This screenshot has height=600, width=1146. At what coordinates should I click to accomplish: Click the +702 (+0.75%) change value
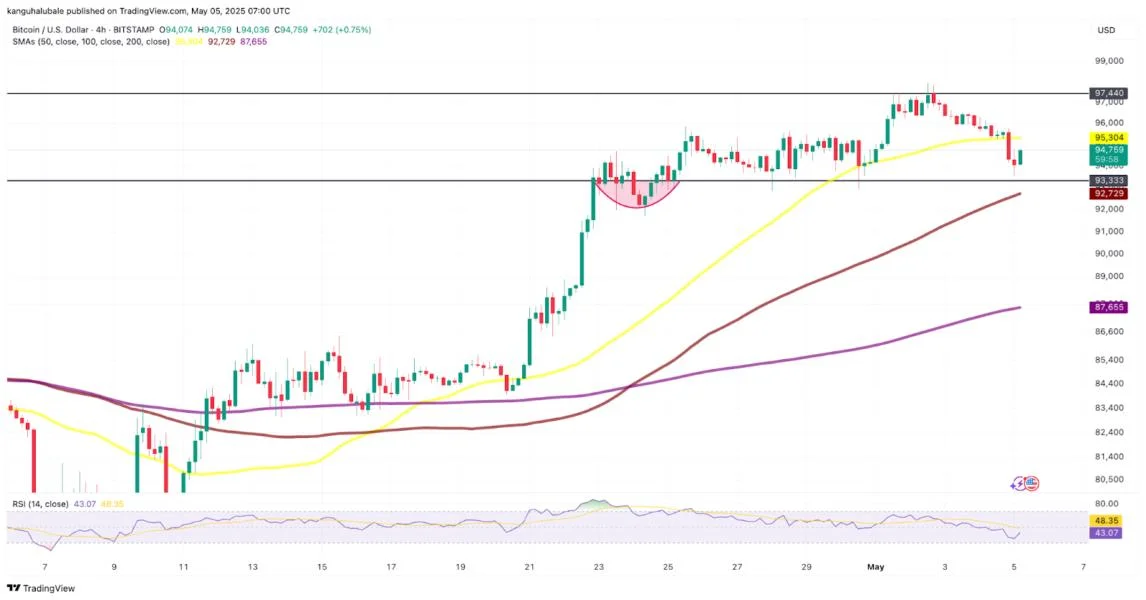pyautogui.click(x=341, y=30)
